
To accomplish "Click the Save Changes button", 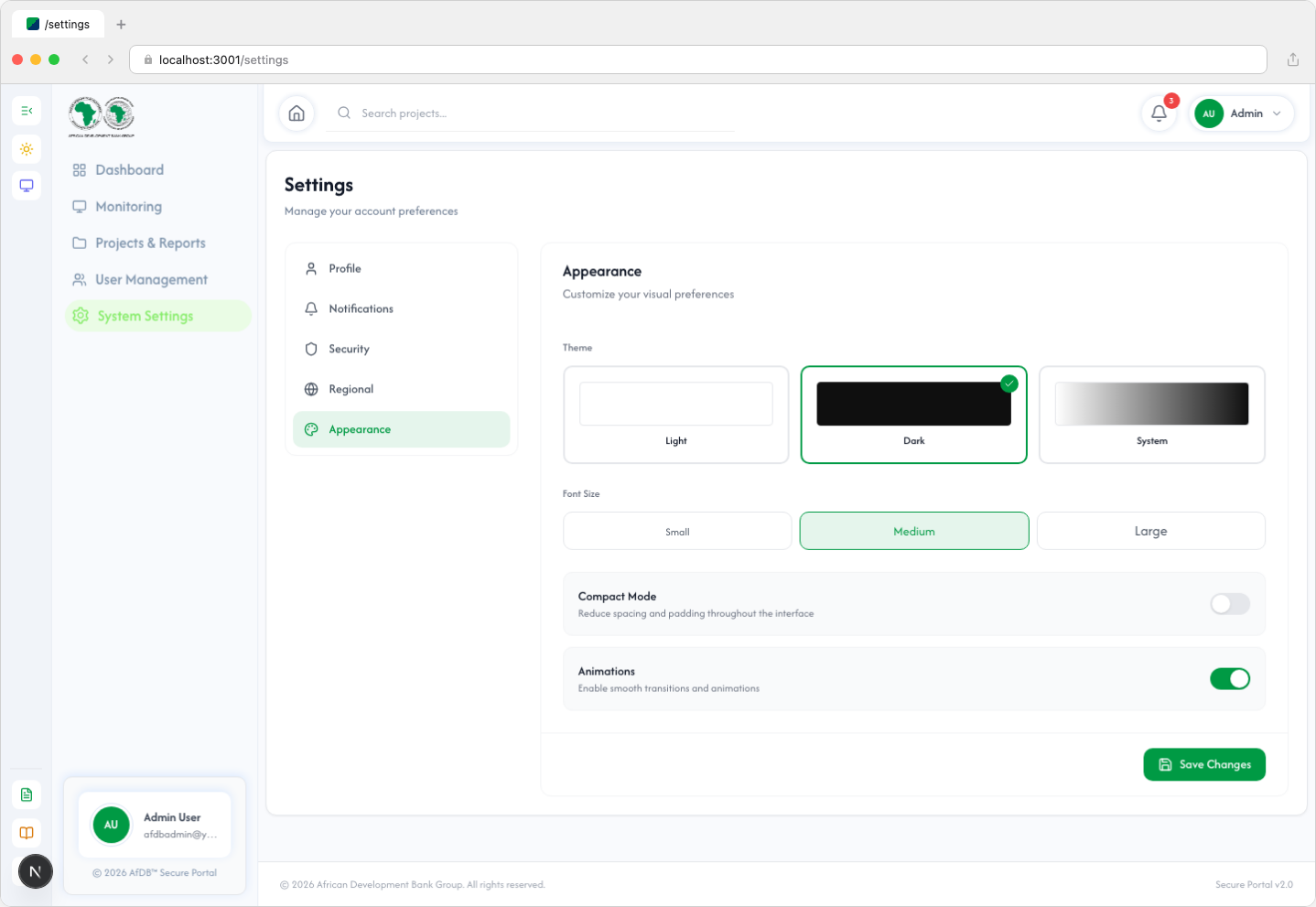I will point(1204,765).
